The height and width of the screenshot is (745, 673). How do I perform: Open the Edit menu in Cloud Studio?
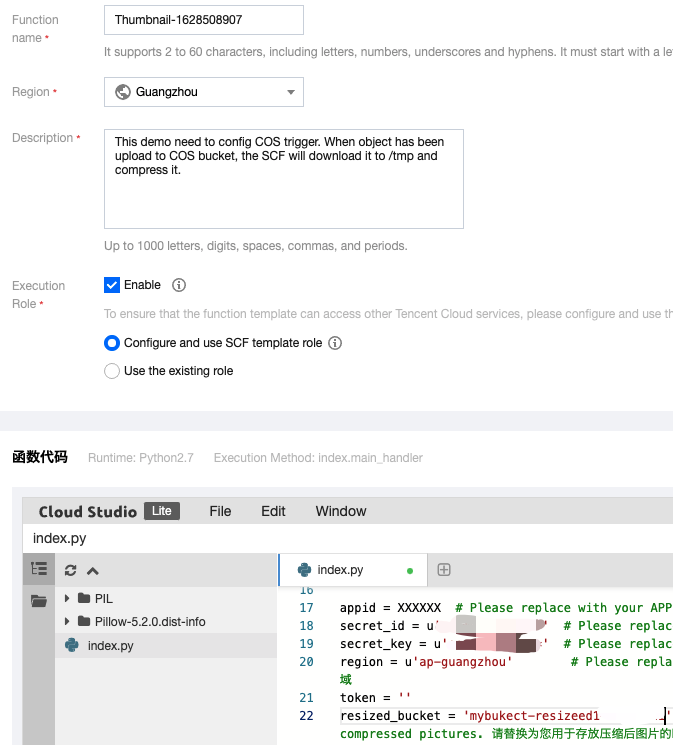click(273, 511)
